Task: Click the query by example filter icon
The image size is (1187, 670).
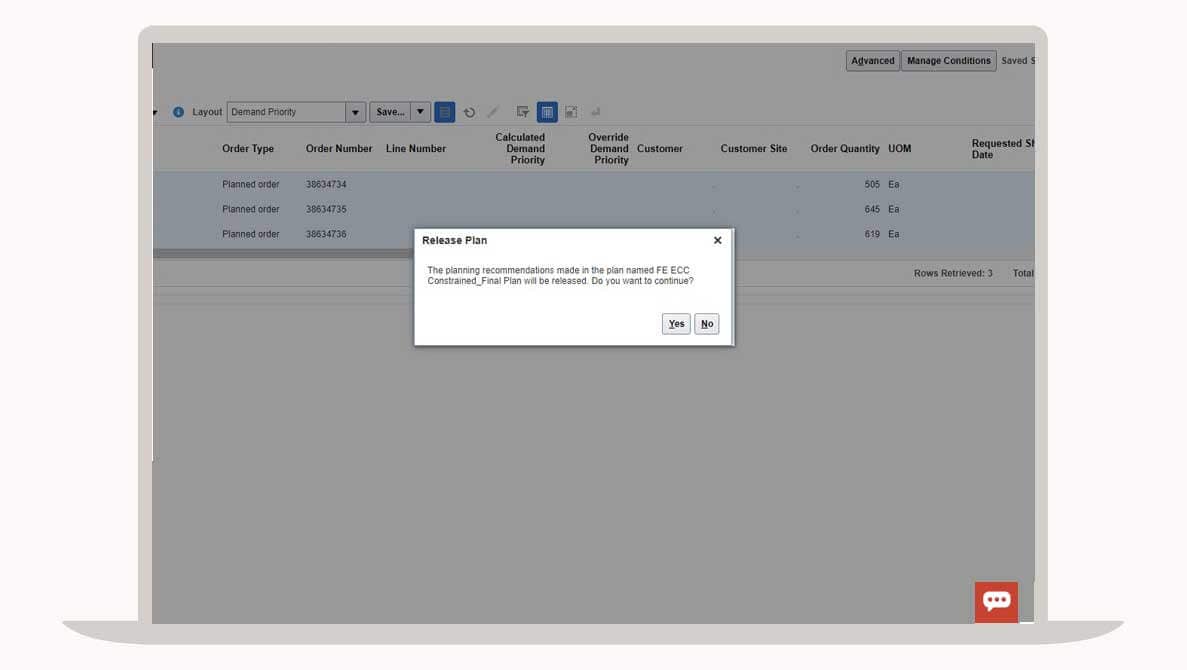Action: (x=522, y=112)
